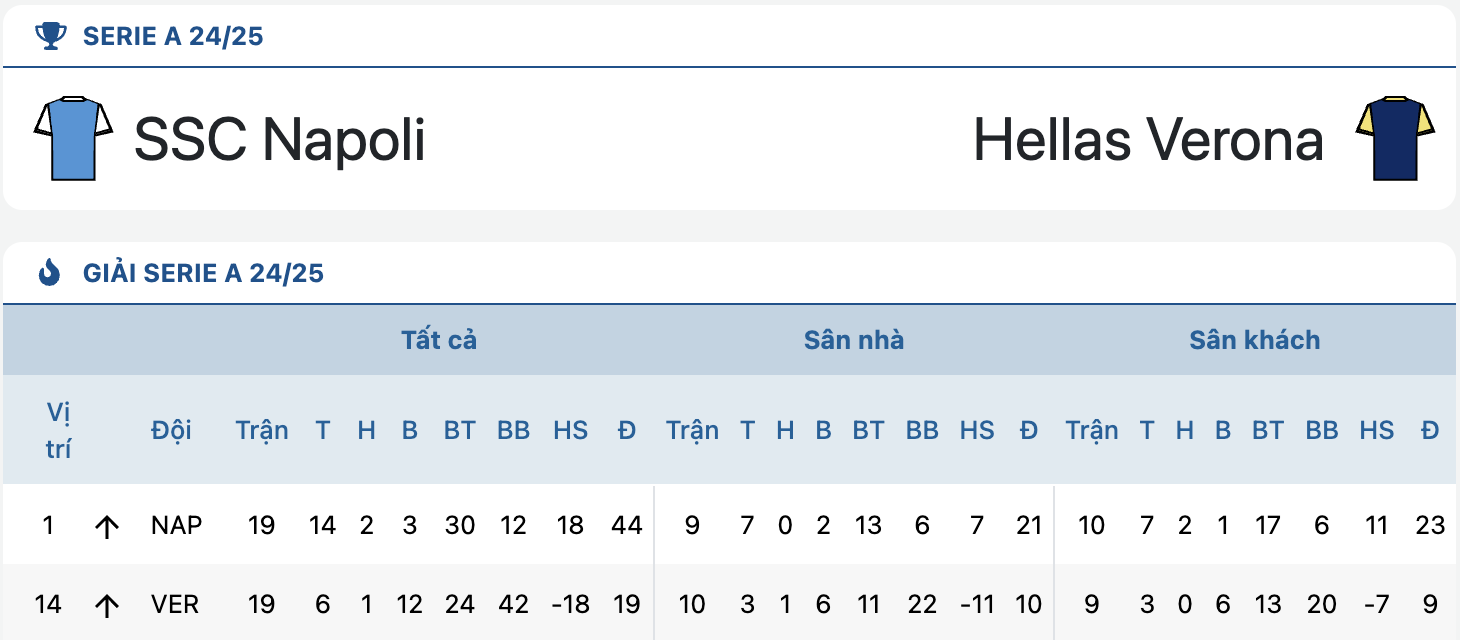
Task: Click the Đ column header under Sân khách
Action: 1431,430
